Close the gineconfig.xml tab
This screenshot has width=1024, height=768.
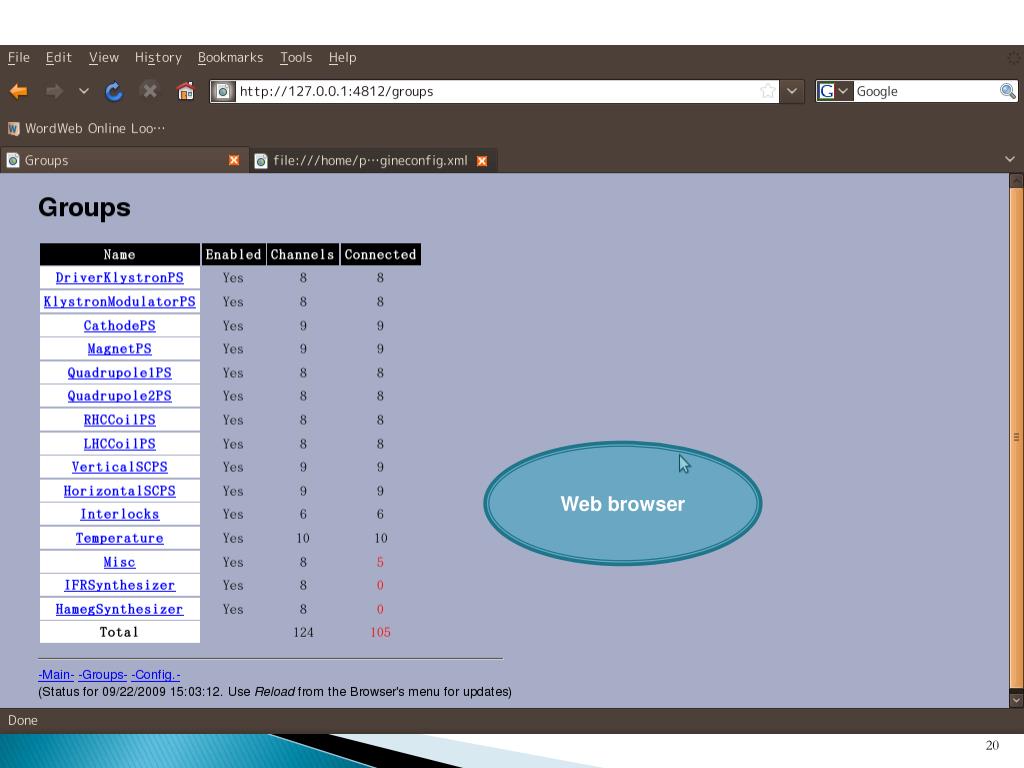click(482, 161)
